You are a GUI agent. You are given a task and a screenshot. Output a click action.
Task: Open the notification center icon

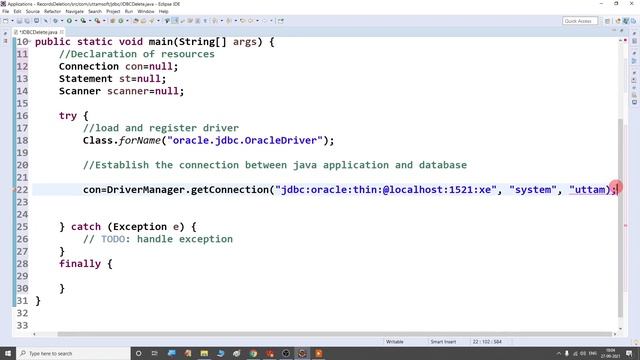[x=629, y=353]
